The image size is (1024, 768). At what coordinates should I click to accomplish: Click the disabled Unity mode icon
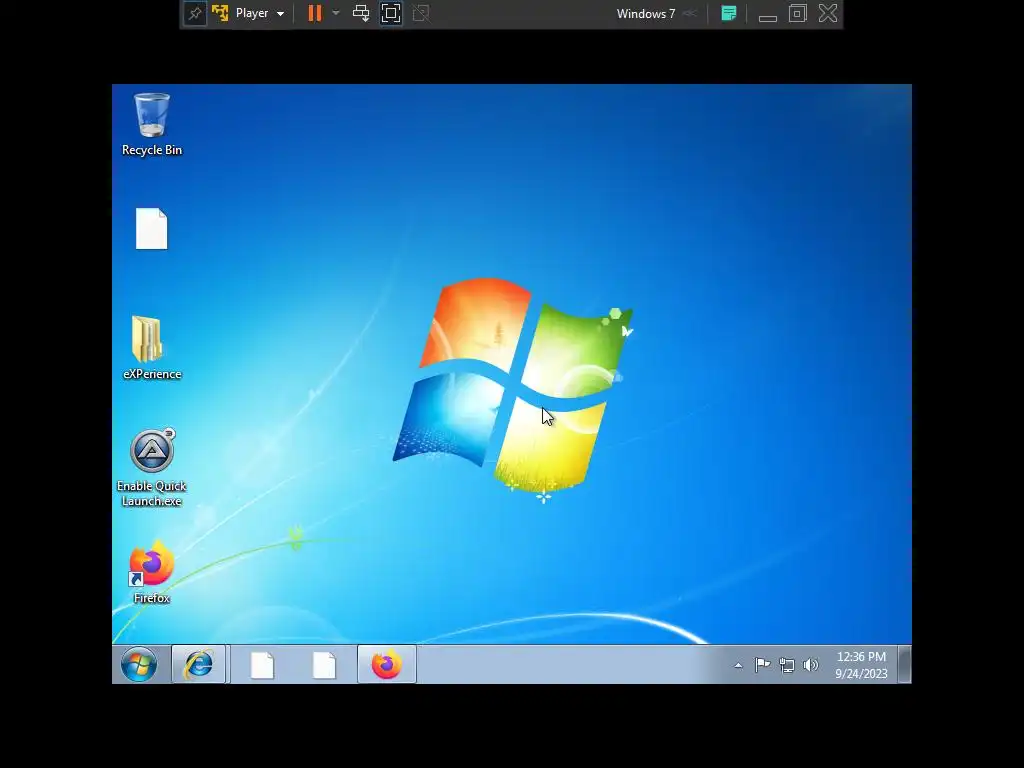[x=421, y=13]
